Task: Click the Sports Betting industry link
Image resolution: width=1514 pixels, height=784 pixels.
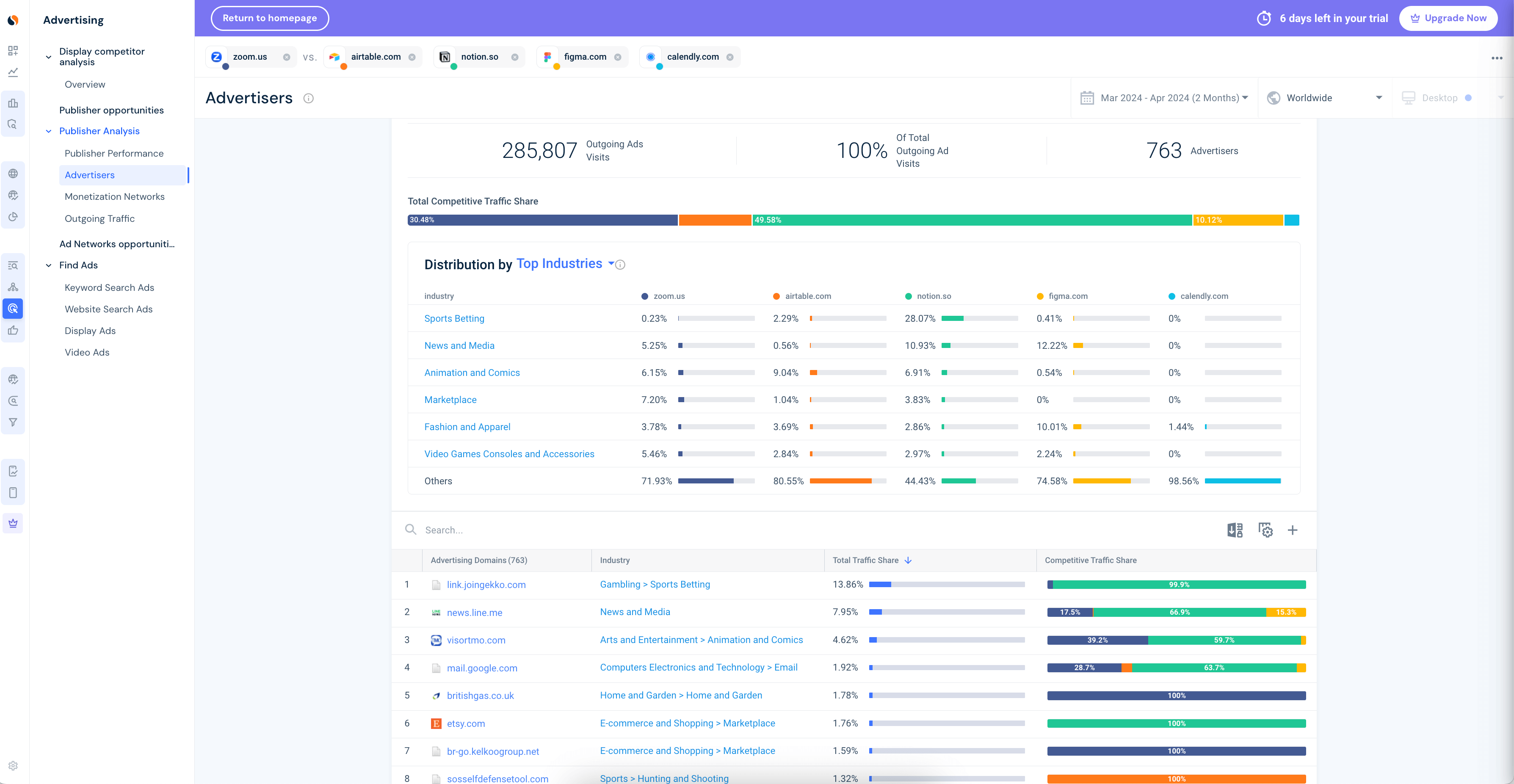Action: point(454,318)
